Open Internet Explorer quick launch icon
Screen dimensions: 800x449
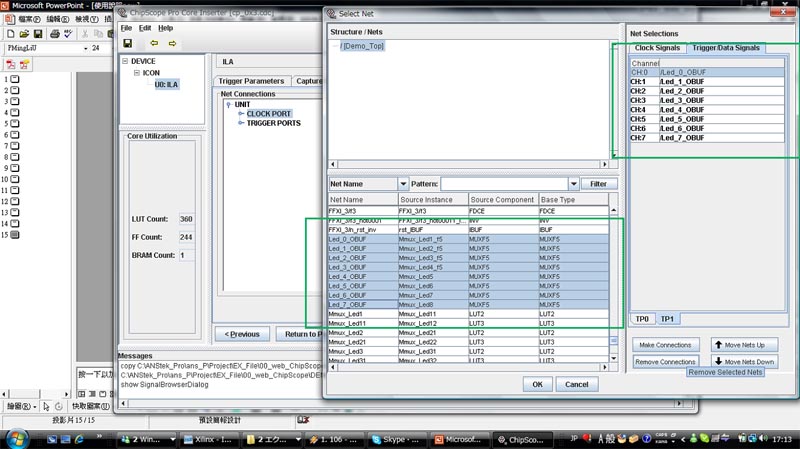(x=79, y=439)
